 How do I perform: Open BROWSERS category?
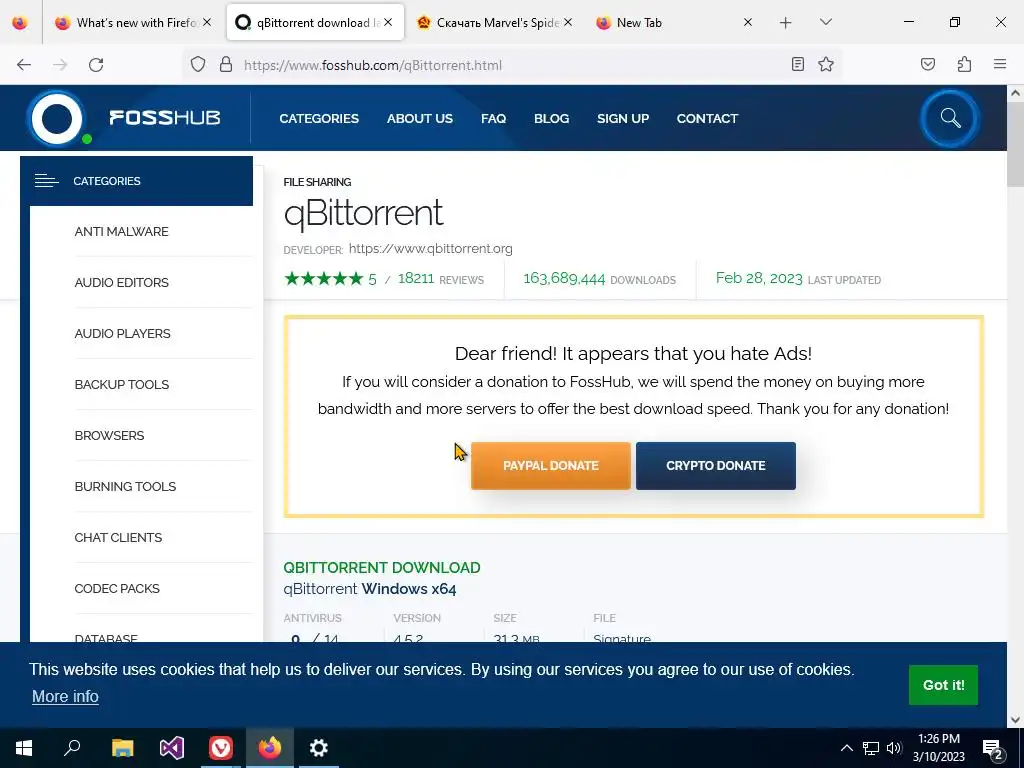pos(109,436)
